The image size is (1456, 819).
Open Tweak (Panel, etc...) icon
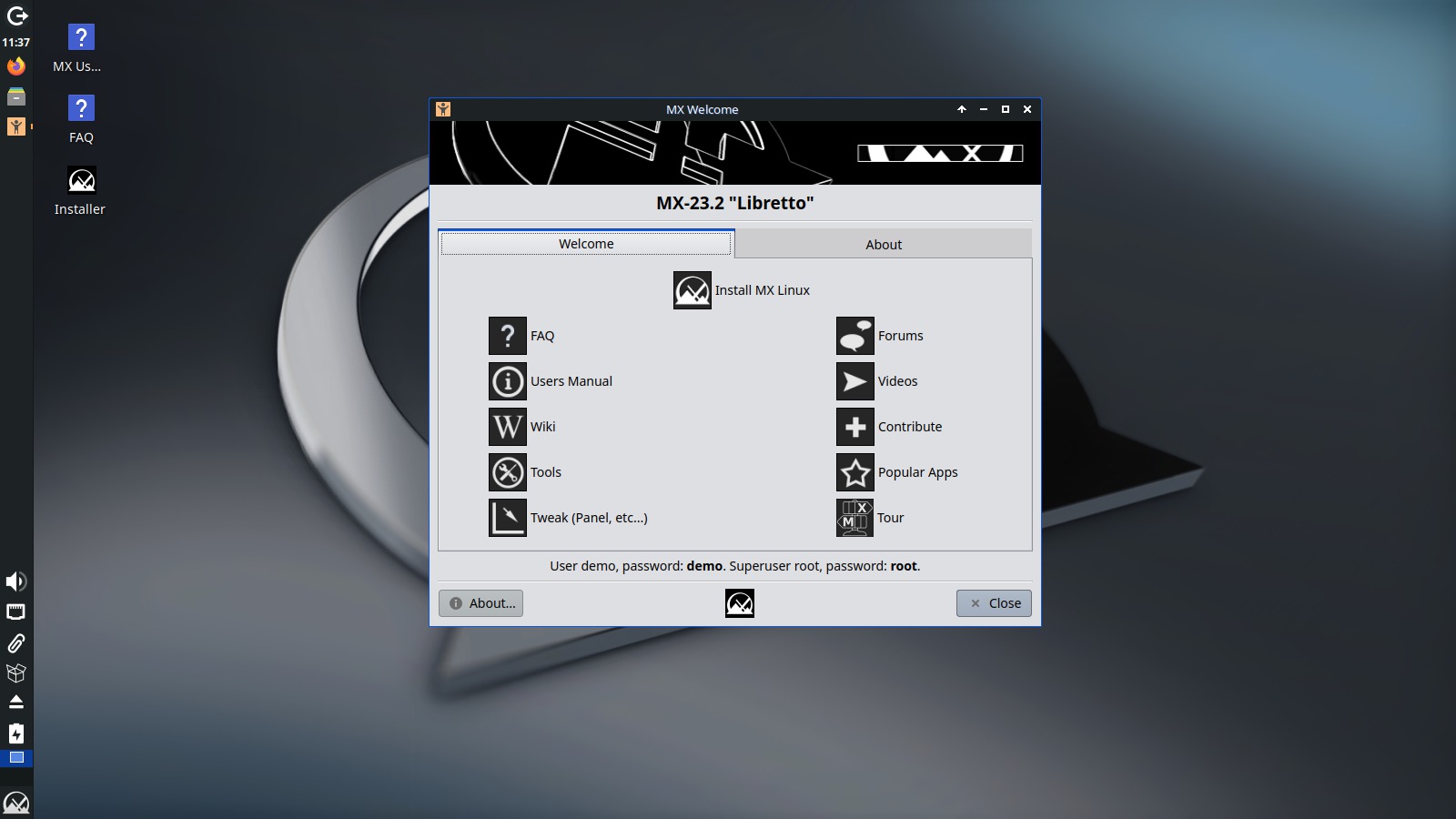click(508, 518)
